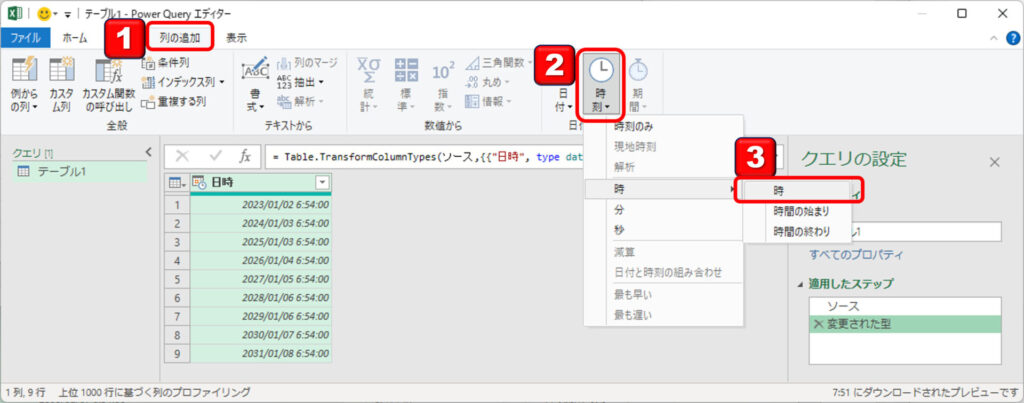This screenshot has height=403, width=1024.
Task: Add a 条件列 column
Action: 166,63
